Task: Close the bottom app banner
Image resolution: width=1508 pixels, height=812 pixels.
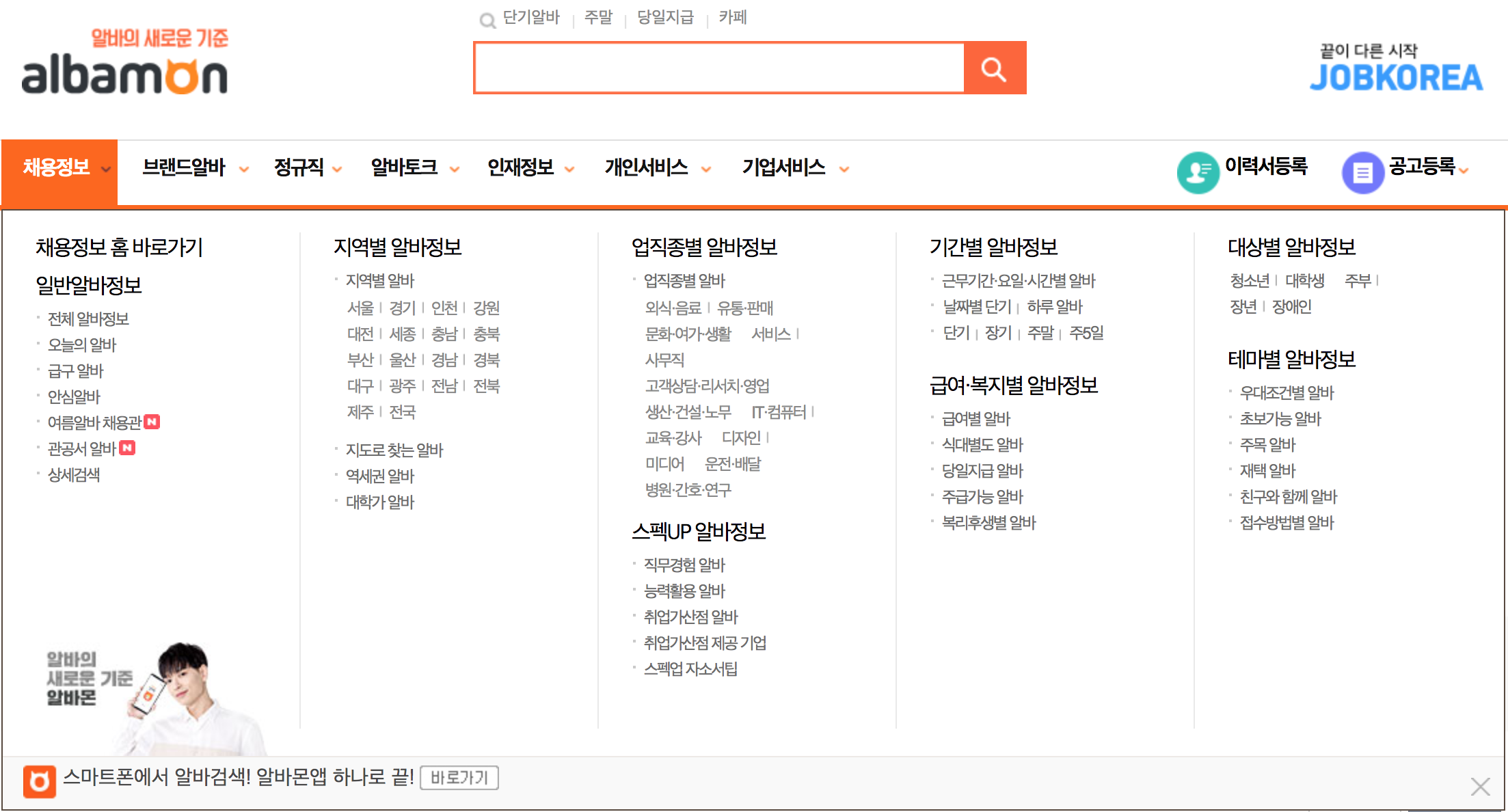Action: (1480, 787)
